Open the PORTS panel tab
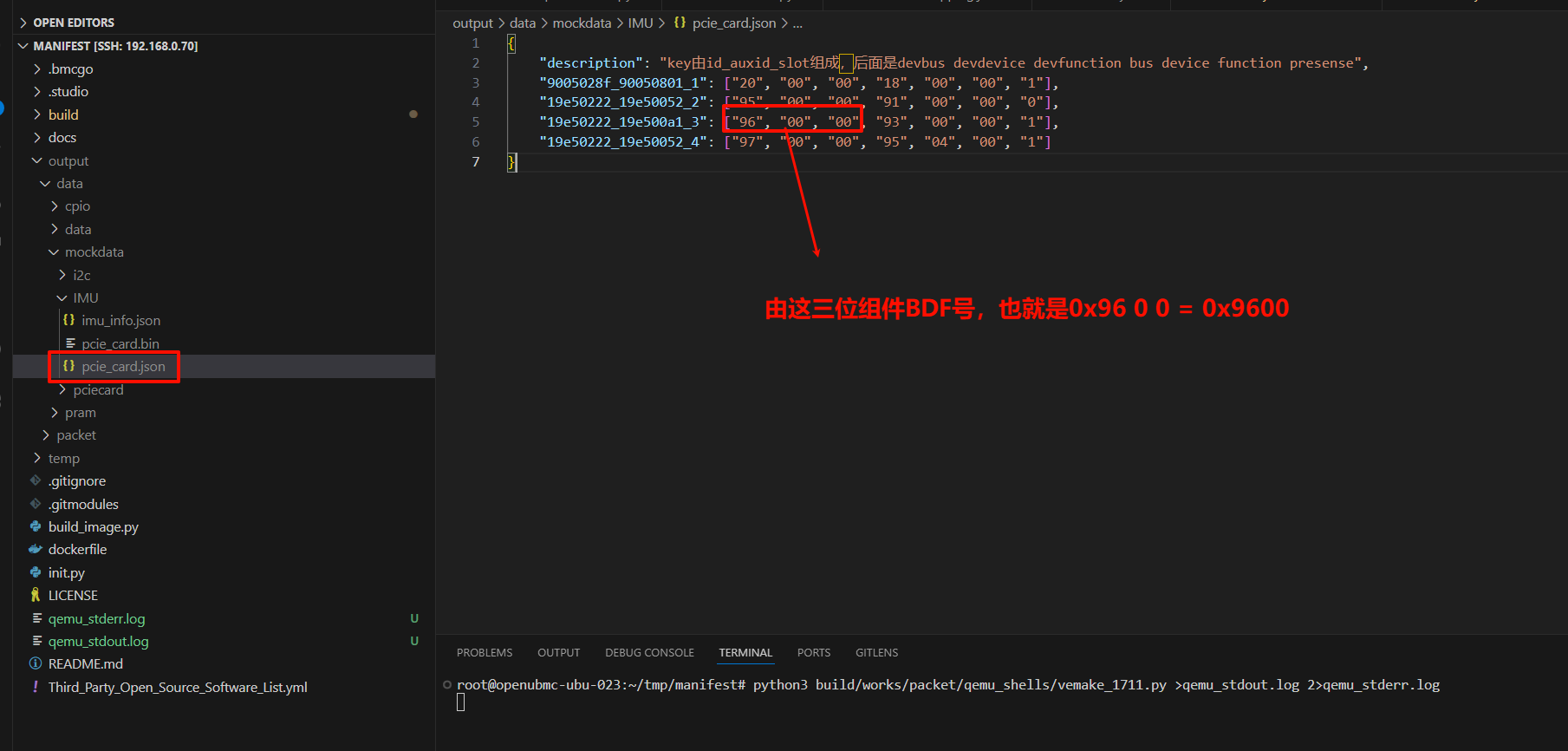Image resolution: width=1568 pixels, height=751 pixels. click(813, 653)
